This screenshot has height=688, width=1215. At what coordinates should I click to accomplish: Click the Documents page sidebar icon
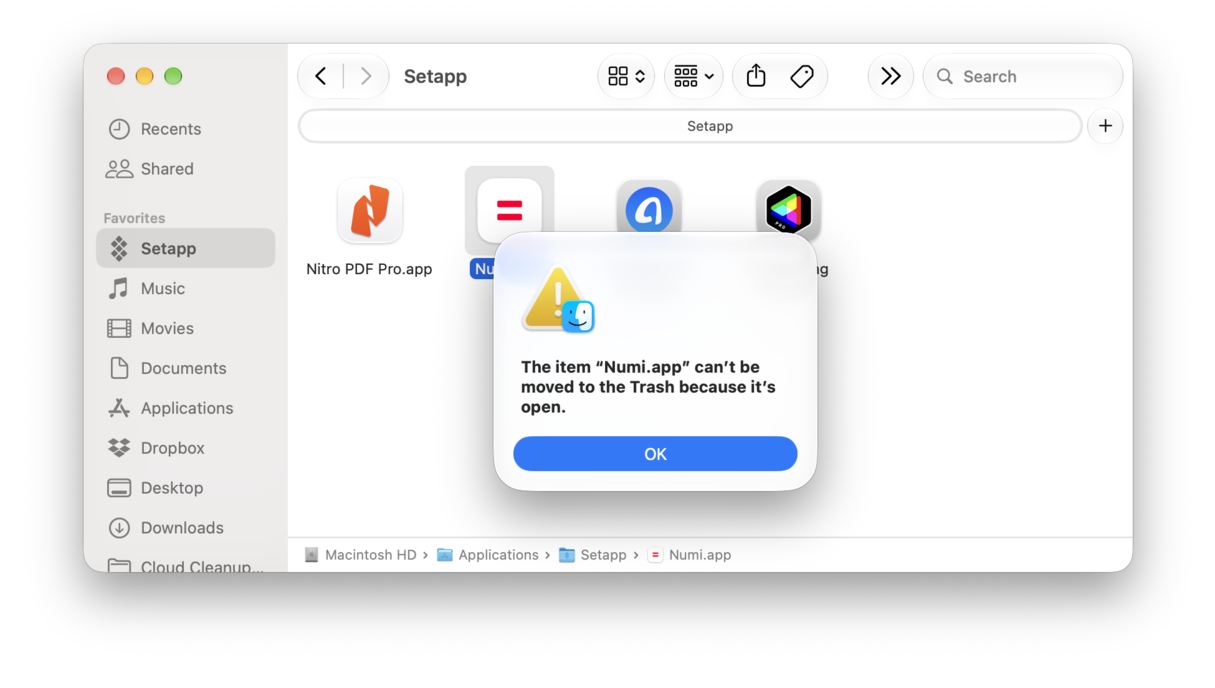coord(119,368)
